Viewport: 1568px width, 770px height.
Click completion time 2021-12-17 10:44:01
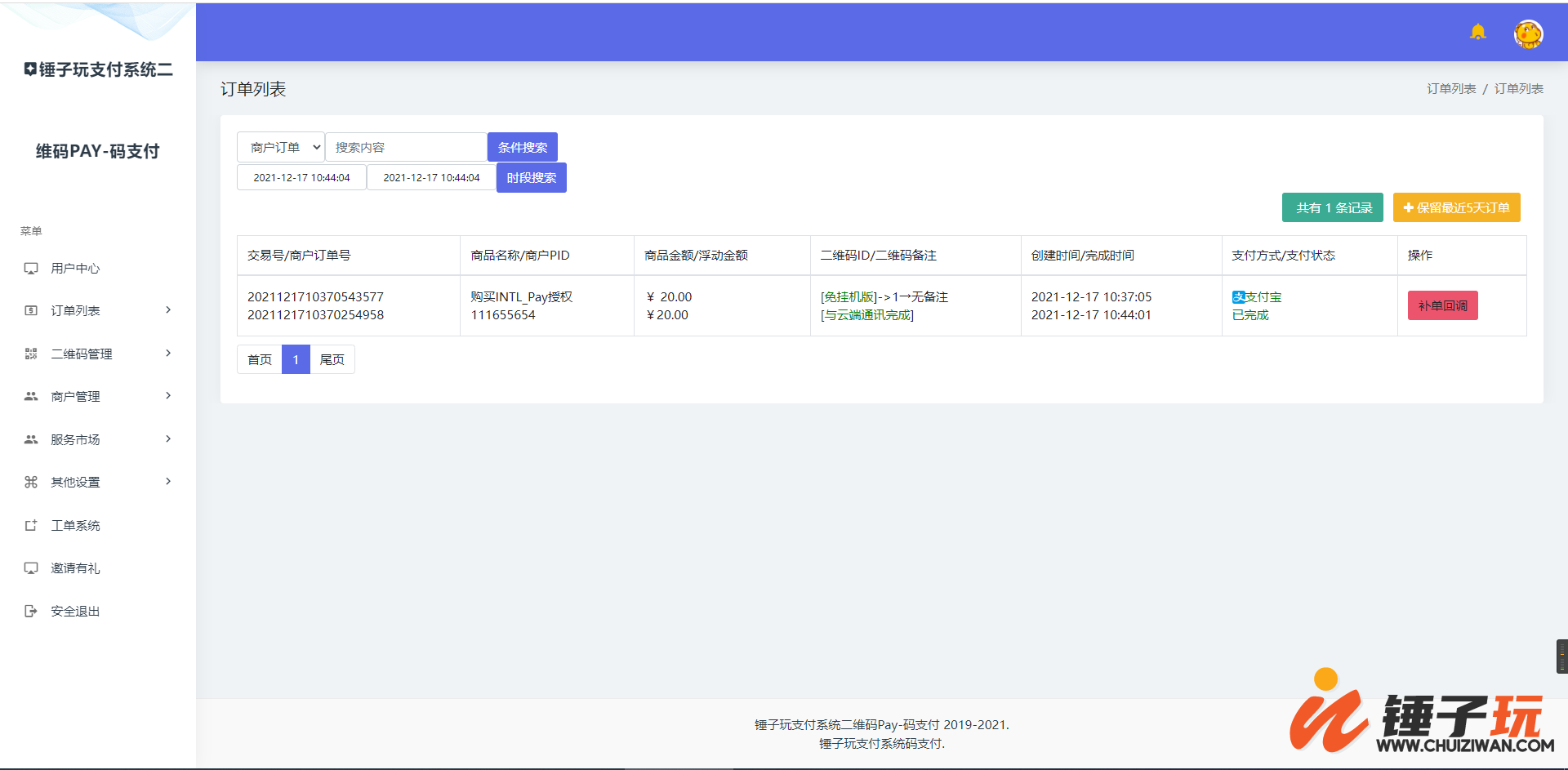click(x=1091, y=315)
